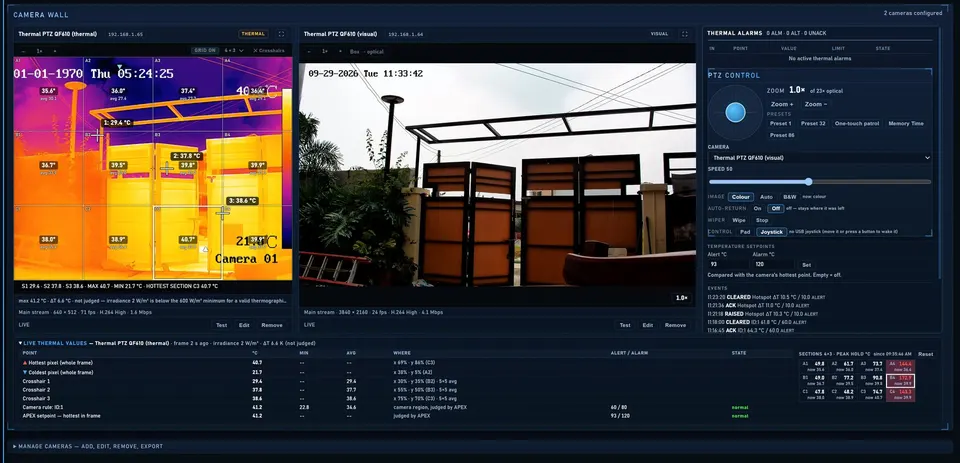960x463 pixels.
Task: Zoom in visual view with plus button
Action: pyautogui.click(x=340, y=52)
